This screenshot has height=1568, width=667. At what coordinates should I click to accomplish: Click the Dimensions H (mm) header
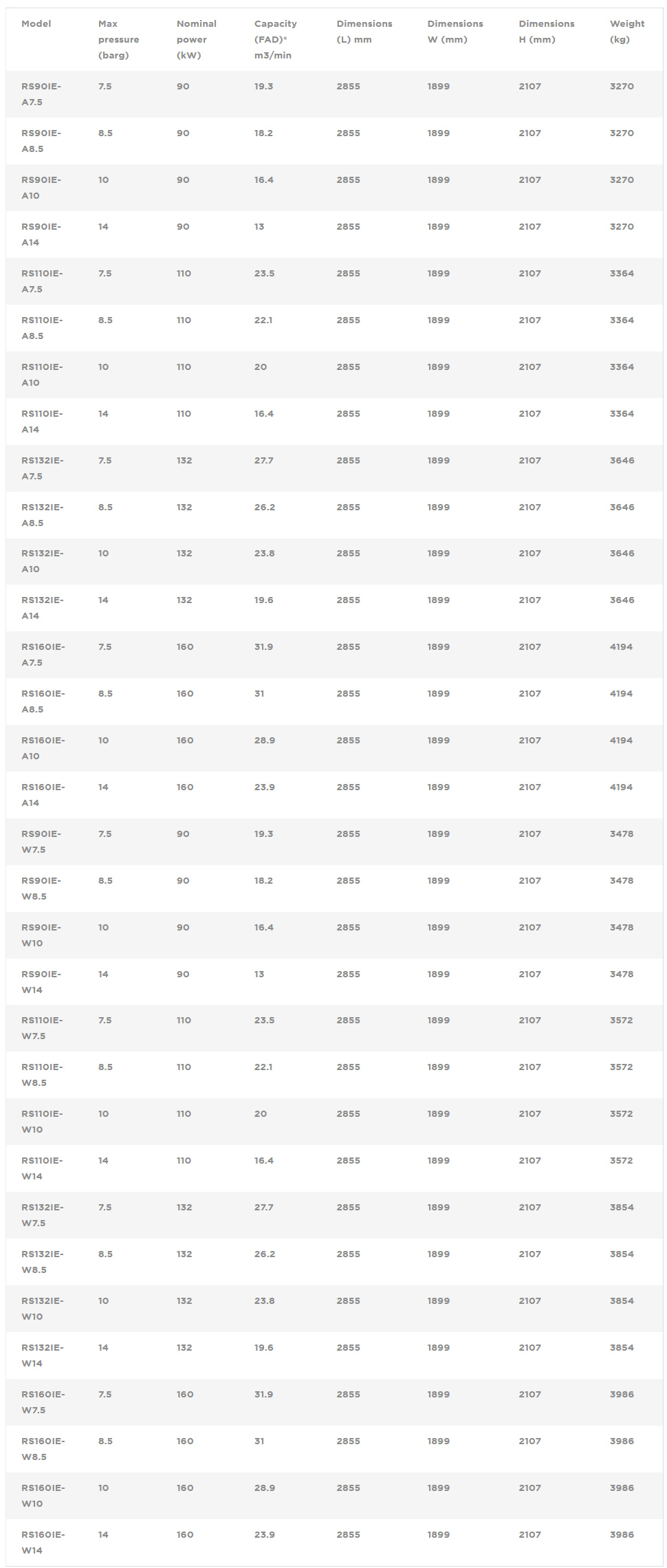point(547,32)
